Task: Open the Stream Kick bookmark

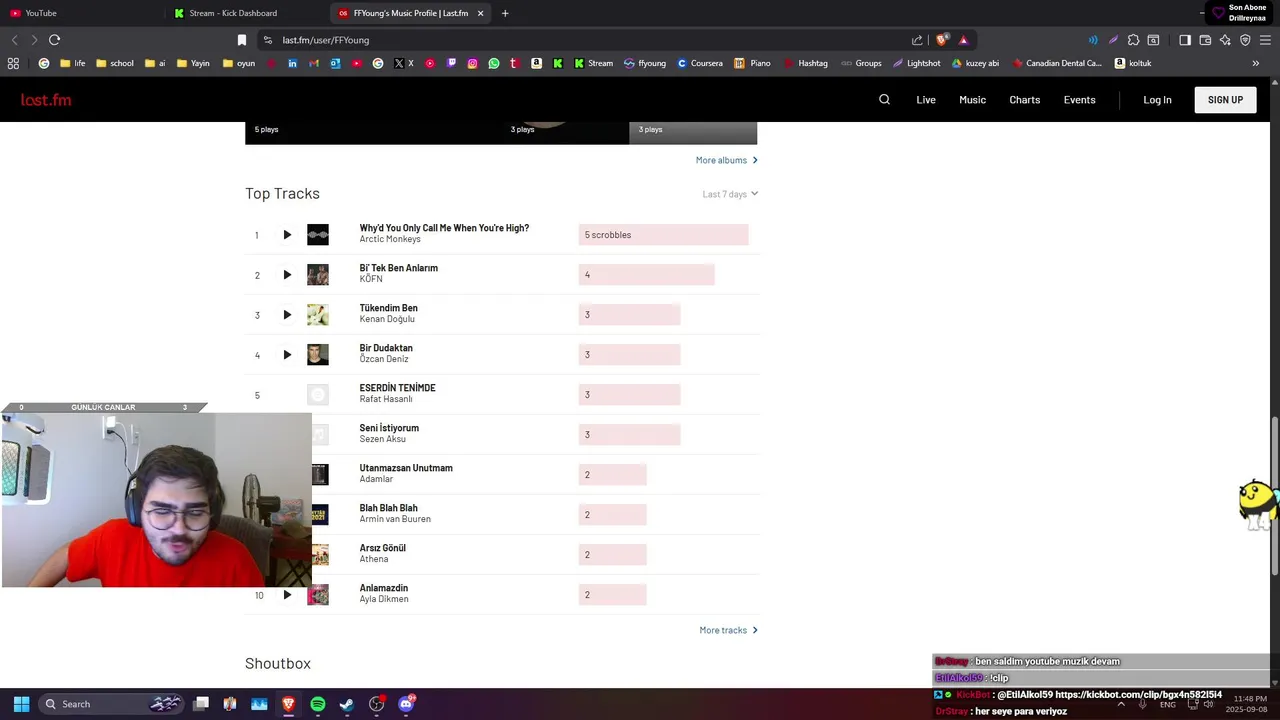Action: pyautogui.click(x=594, y=63)
